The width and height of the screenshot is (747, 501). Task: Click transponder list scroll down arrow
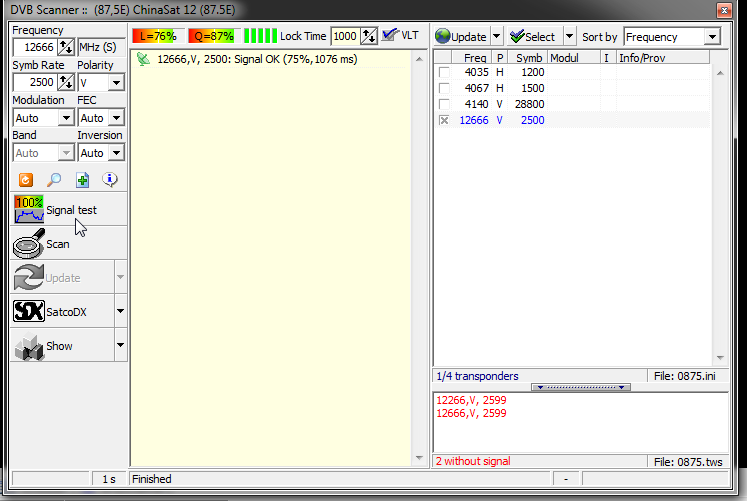(x=720, y=358)
